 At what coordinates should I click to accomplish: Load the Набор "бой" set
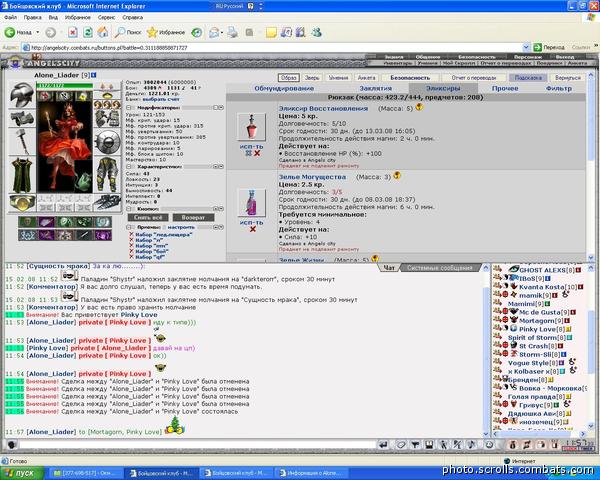[x=152, y=251]
